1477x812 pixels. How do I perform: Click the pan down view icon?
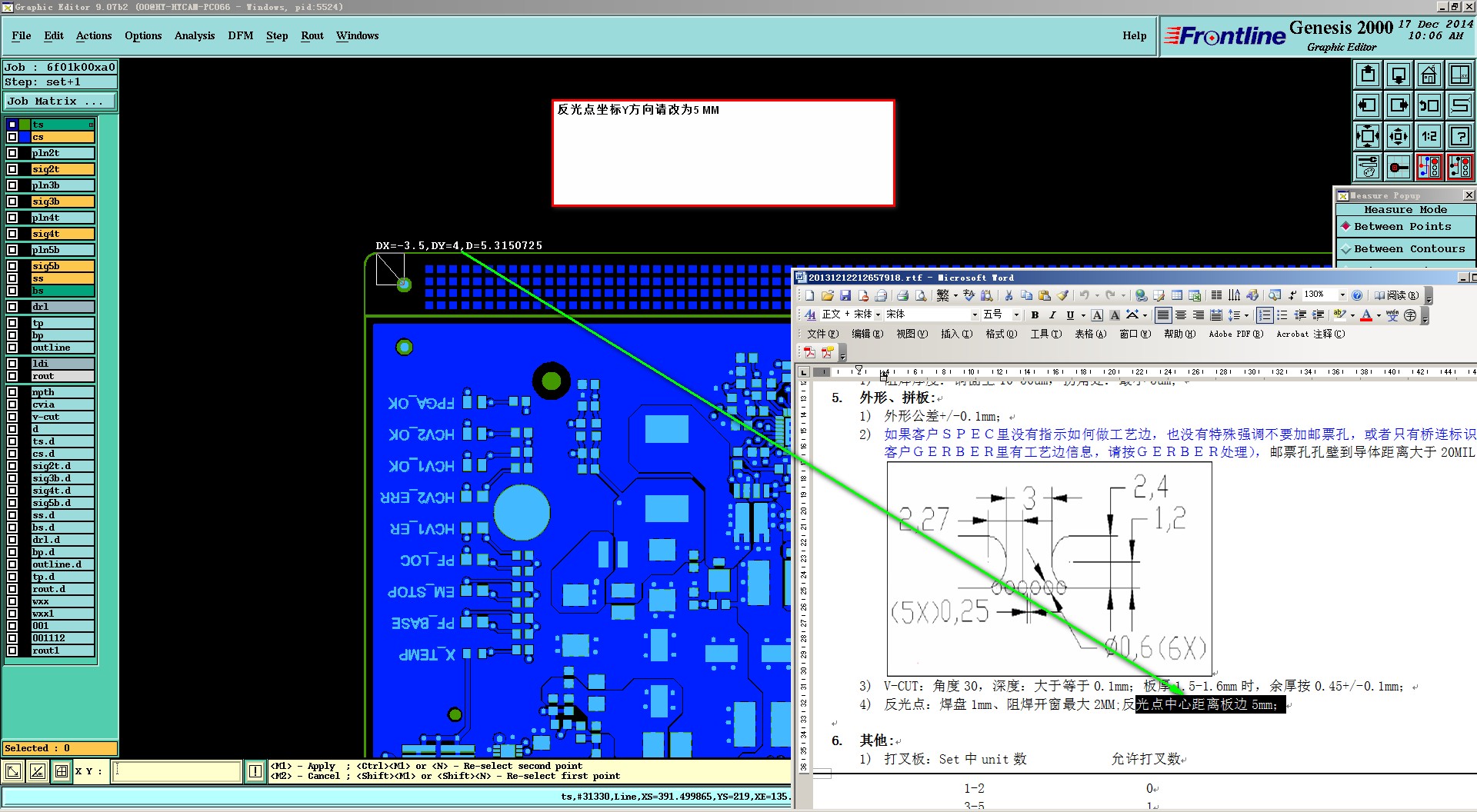point(1399,75)
